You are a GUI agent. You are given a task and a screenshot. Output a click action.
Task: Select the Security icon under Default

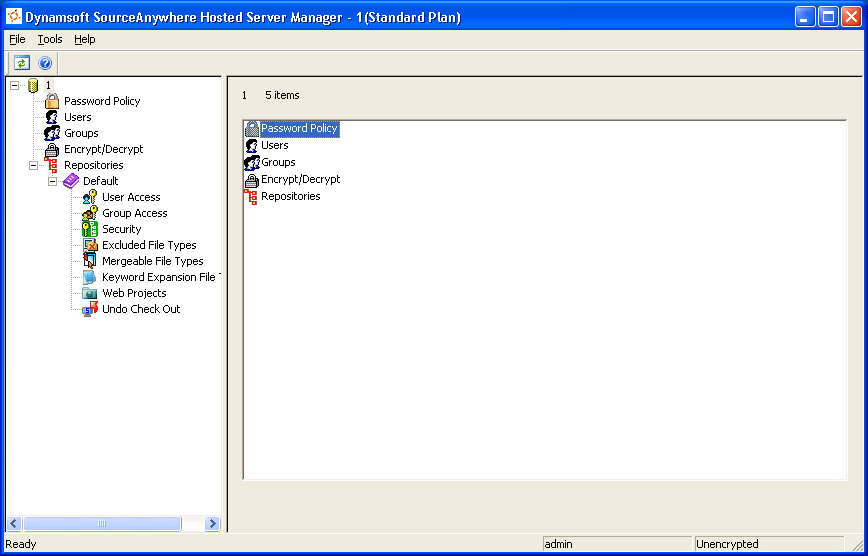pos(90,229)
